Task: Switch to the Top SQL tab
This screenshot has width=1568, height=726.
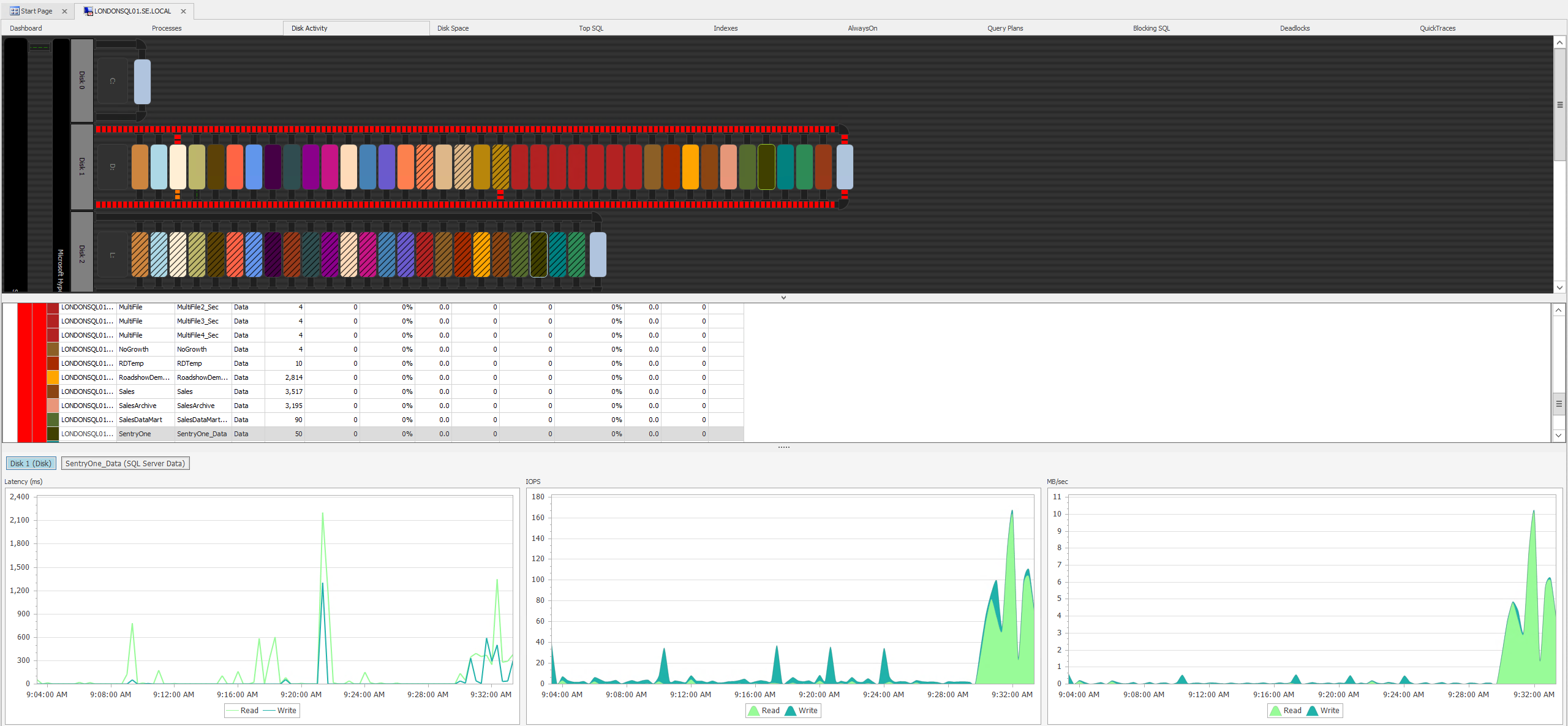Action: (590, 28)
